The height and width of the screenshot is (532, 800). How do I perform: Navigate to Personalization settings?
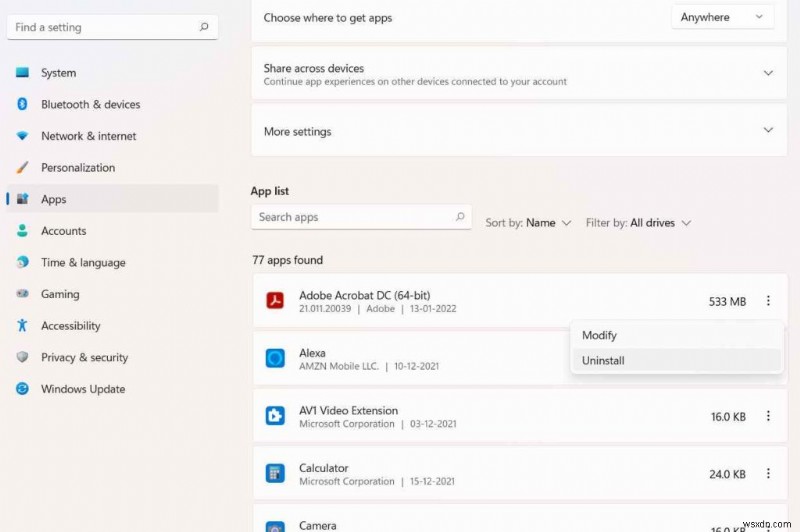pos(113,167)
